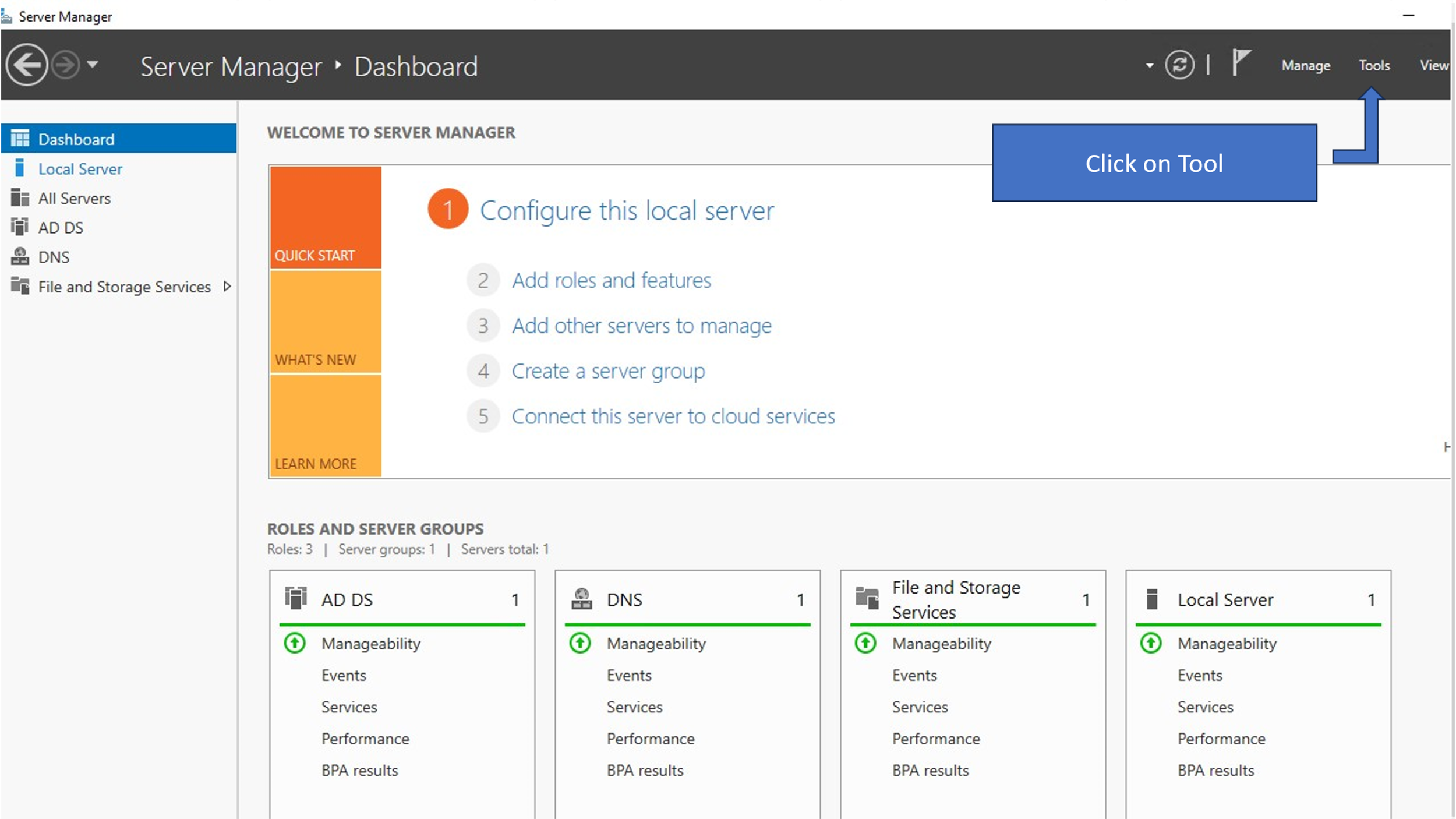Click the refresh dashboard icon
Image resolution: width=1456 pixels, height=819 pixels.
1179,65
